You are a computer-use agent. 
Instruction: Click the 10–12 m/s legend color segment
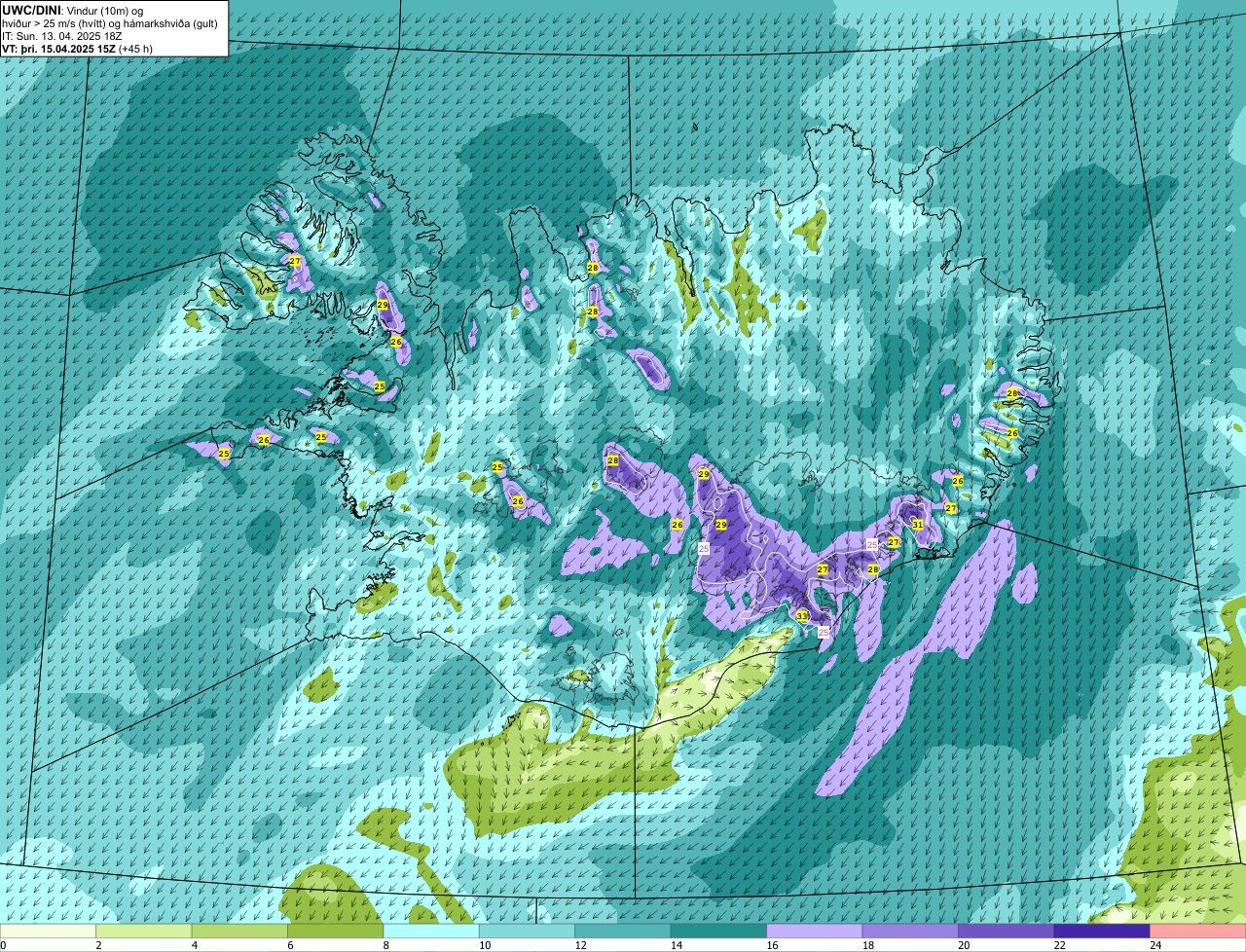point(528,931)
